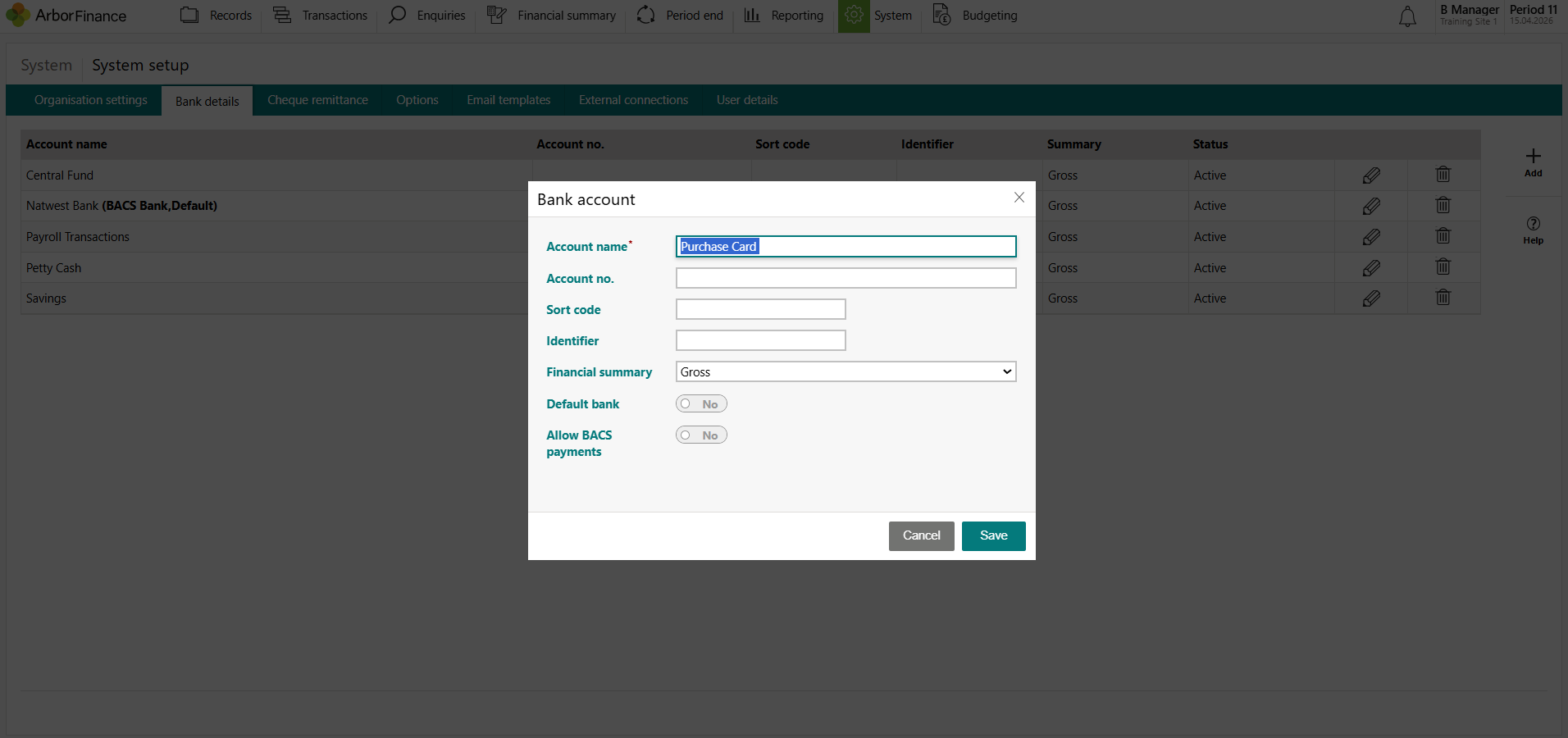Open the Records menu label
The height and width of the screenshot is (738, 1568).
[230, 16]
